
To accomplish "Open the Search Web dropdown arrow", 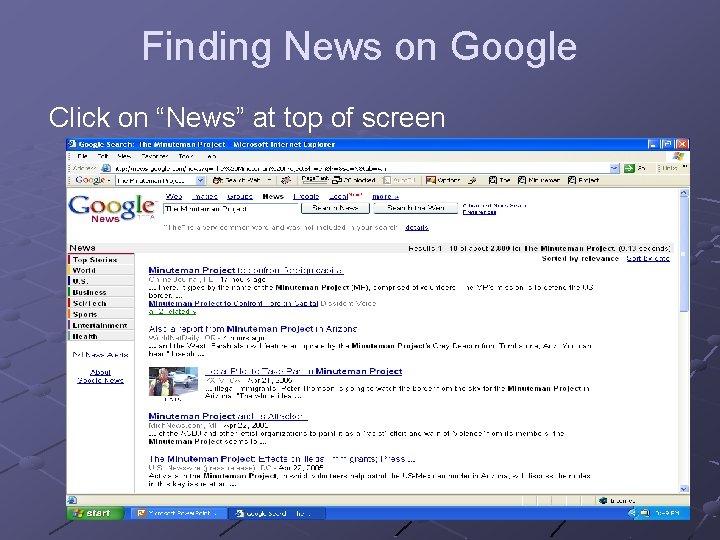I will (x=270, y=180).
